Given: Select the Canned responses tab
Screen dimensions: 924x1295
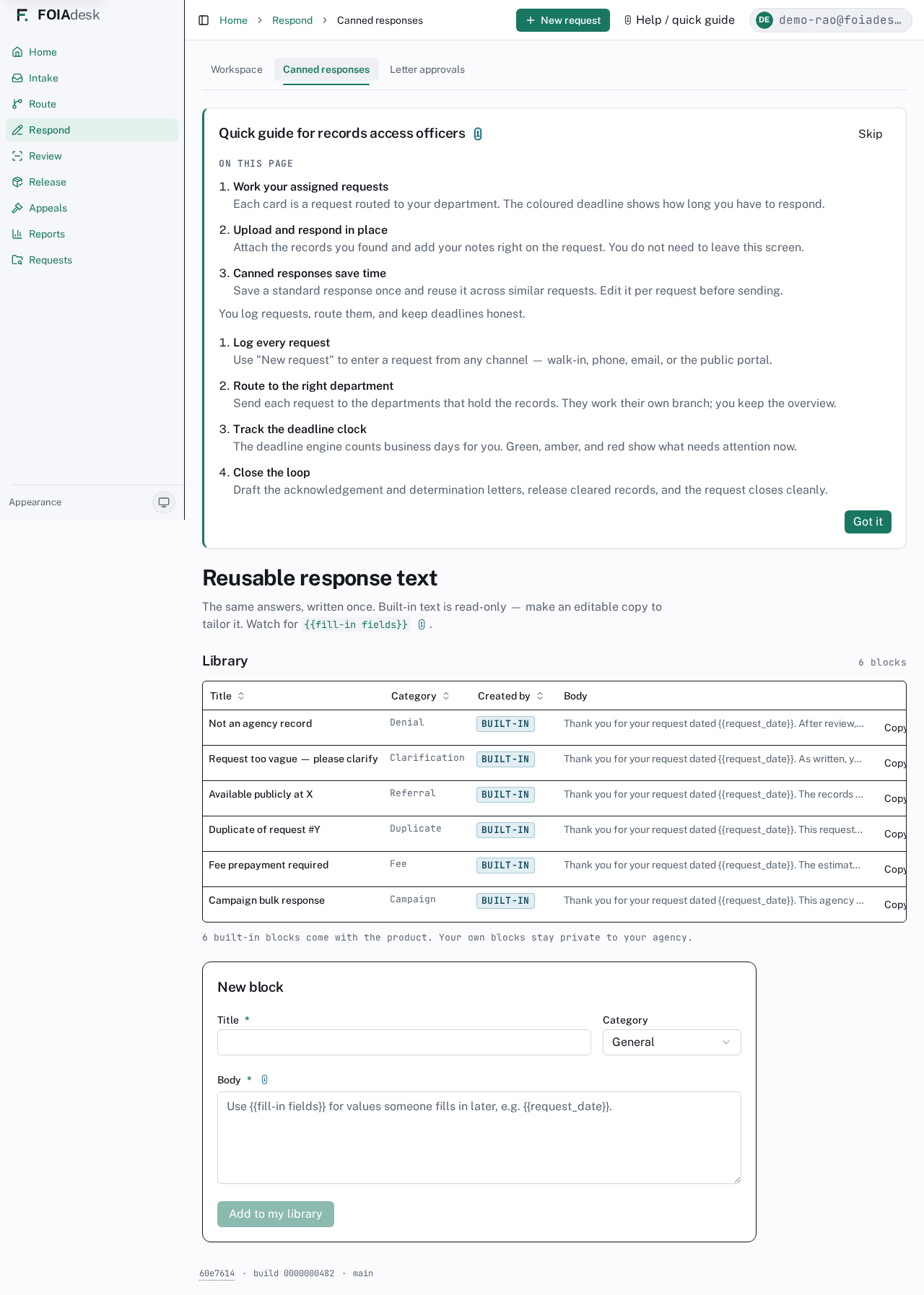Looking at the screenshot, I should pyautogui.click(x=326, y=70).
